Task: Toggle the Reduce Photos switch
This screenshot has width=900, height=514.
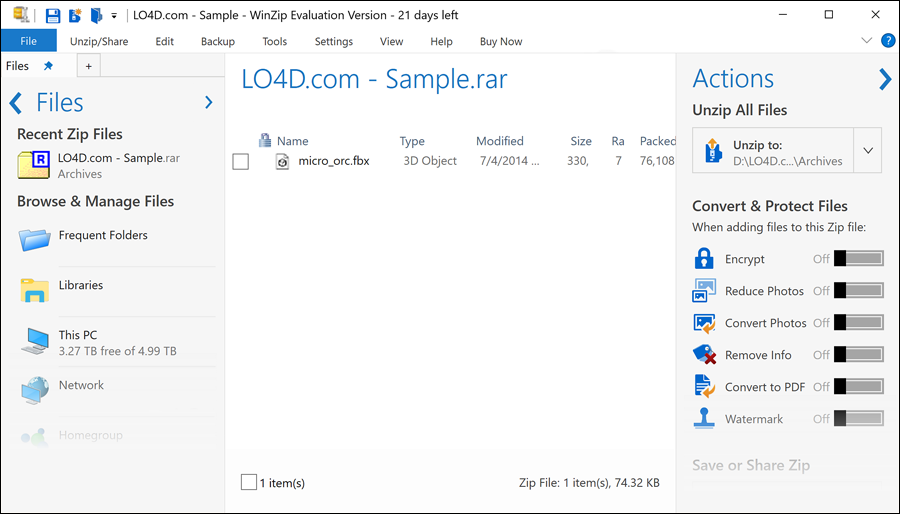Action: click(x=859, y=290)
